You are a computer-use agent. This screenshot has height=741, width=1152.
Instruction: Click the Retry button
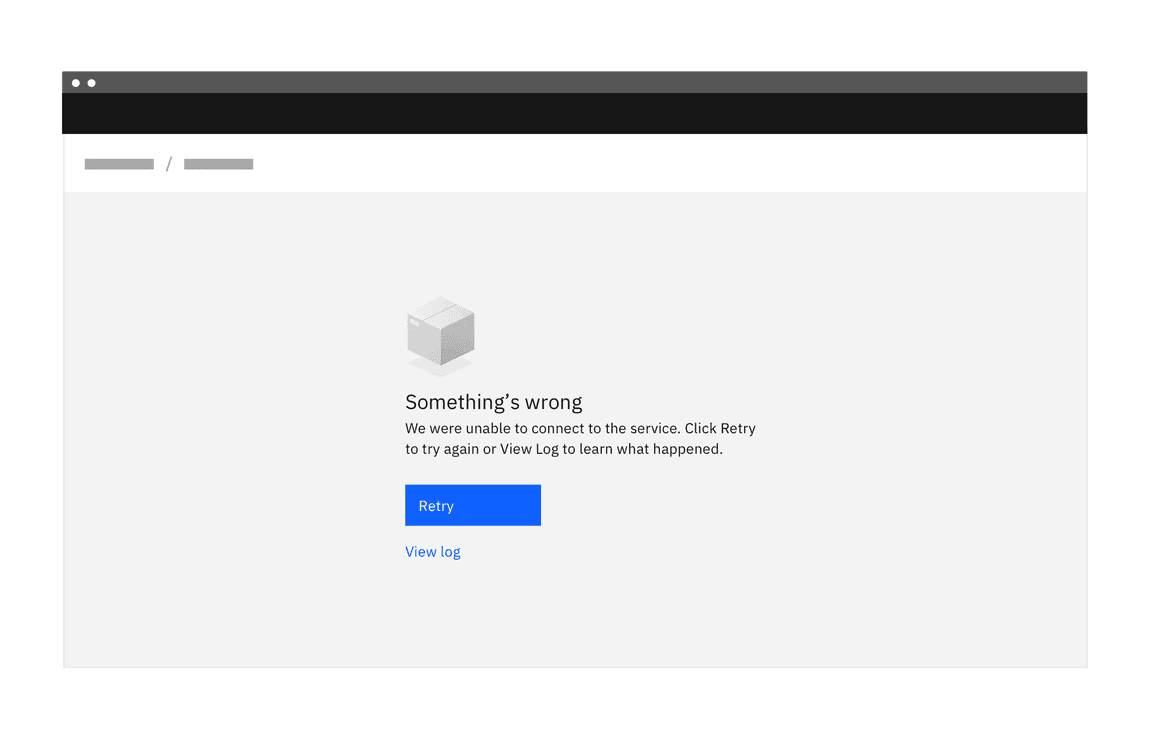coord(472,505)
